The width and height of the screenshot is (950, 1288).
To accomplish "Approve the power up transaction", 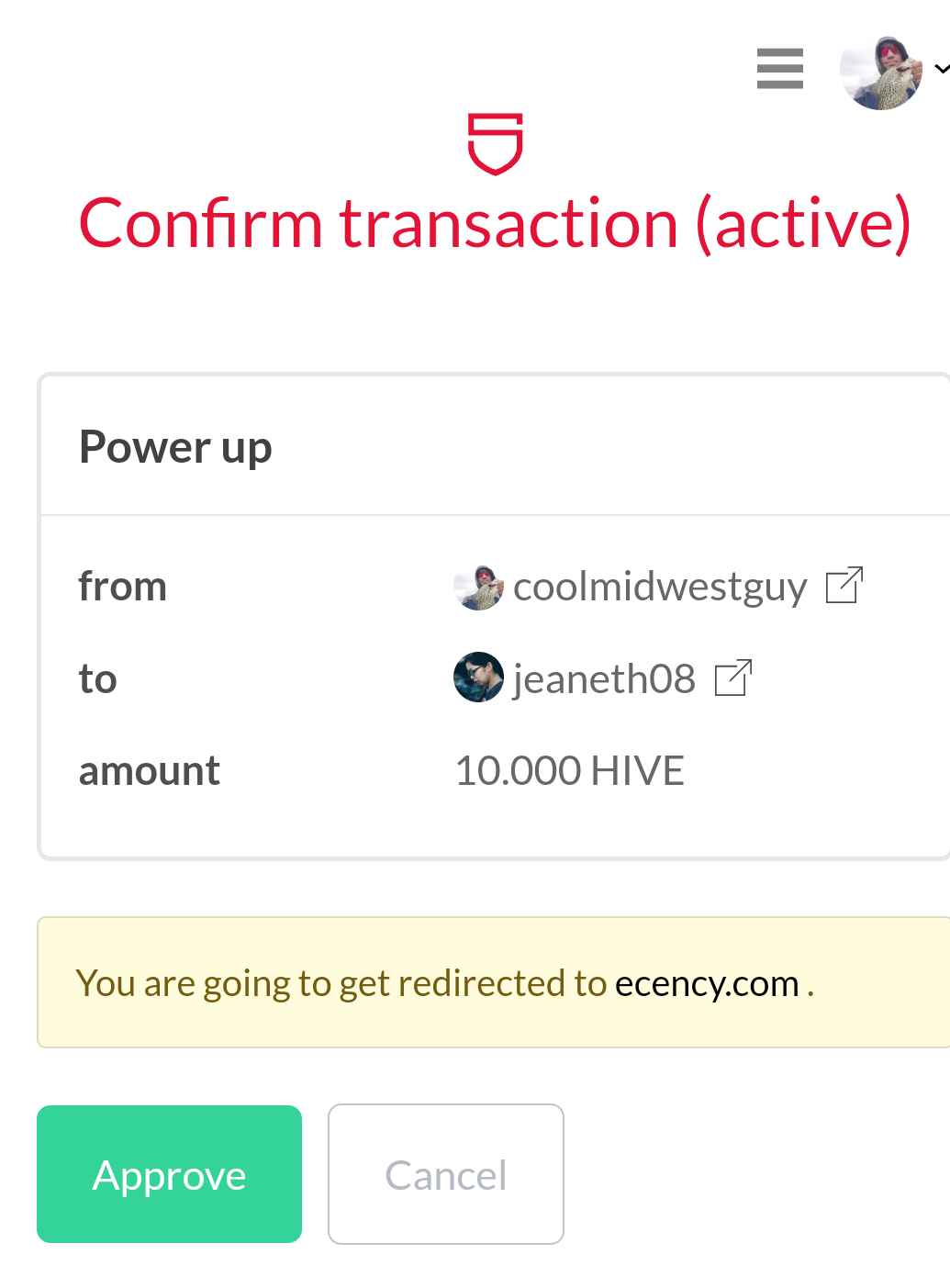I will 169,1174.
